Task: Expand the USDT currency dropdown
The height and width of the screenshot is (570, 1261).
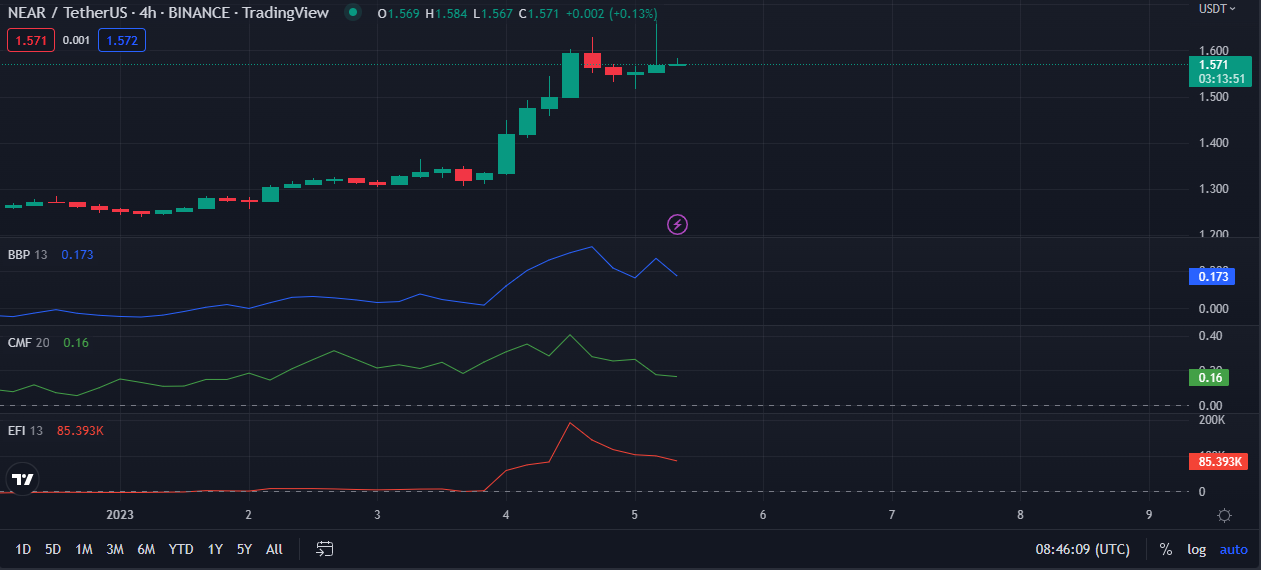Action: coord(1217,8)
